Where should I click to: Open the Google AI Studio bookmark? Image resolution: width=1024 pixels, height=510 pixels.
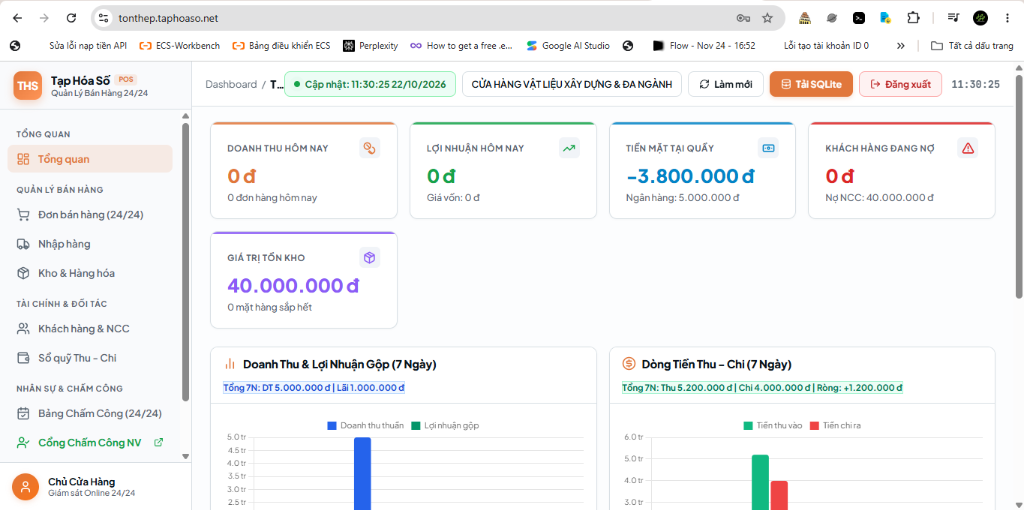pos(568,46)
